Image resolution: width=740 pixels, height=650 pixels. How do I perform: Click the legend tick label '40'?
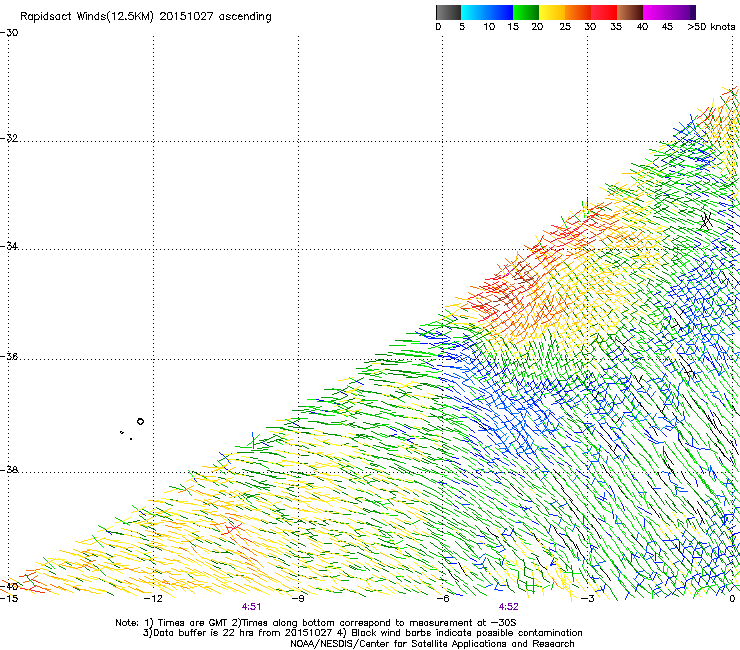[642, 27]
